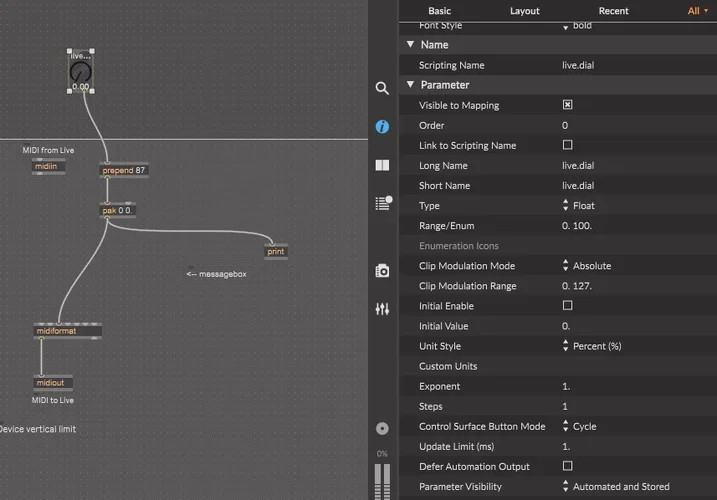Screen dimensions: 717x500
Task: Click the round audio status icon
Action: [382, 428]
